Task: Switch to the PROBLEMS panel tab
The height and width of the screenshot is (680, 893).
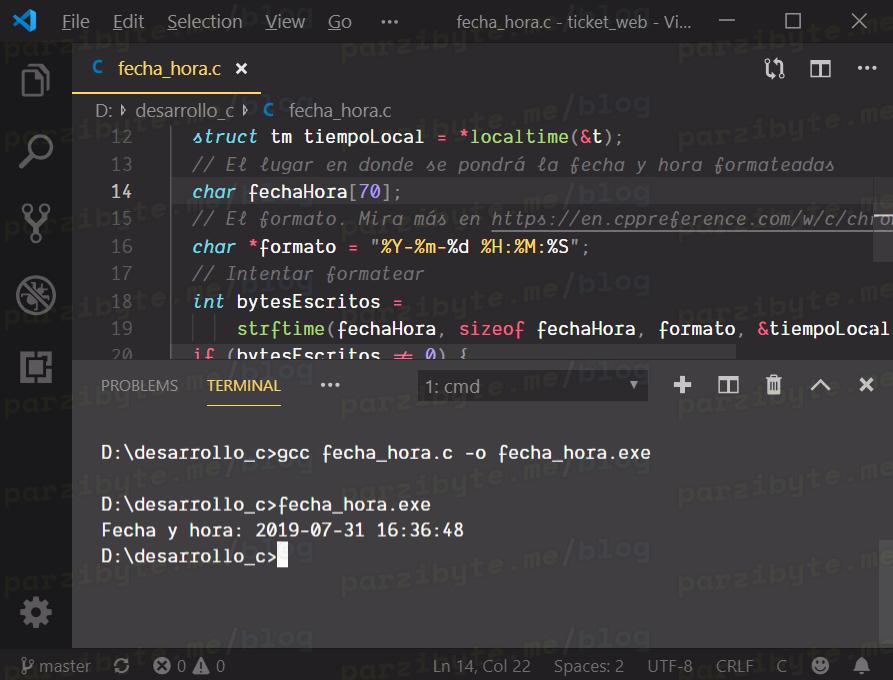Action: (x=140, y=386)
